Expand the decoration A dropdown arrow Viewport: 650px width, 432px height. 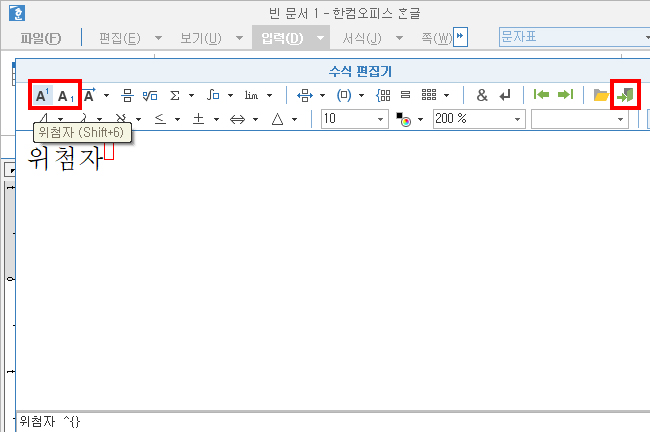pos(107,96)
